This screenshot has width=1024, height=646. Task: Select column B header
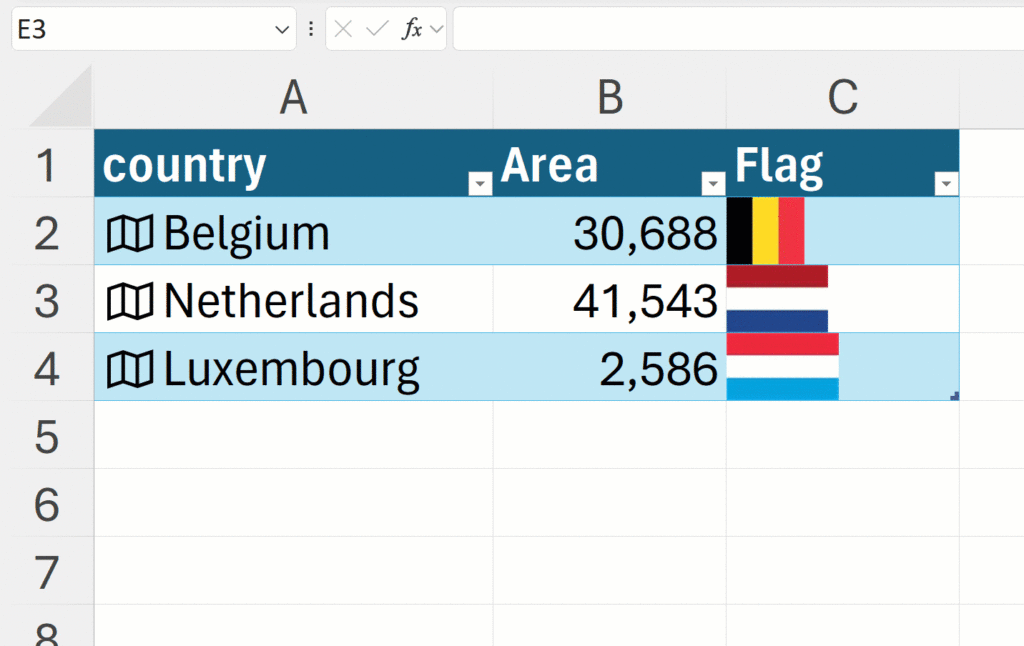609,98
